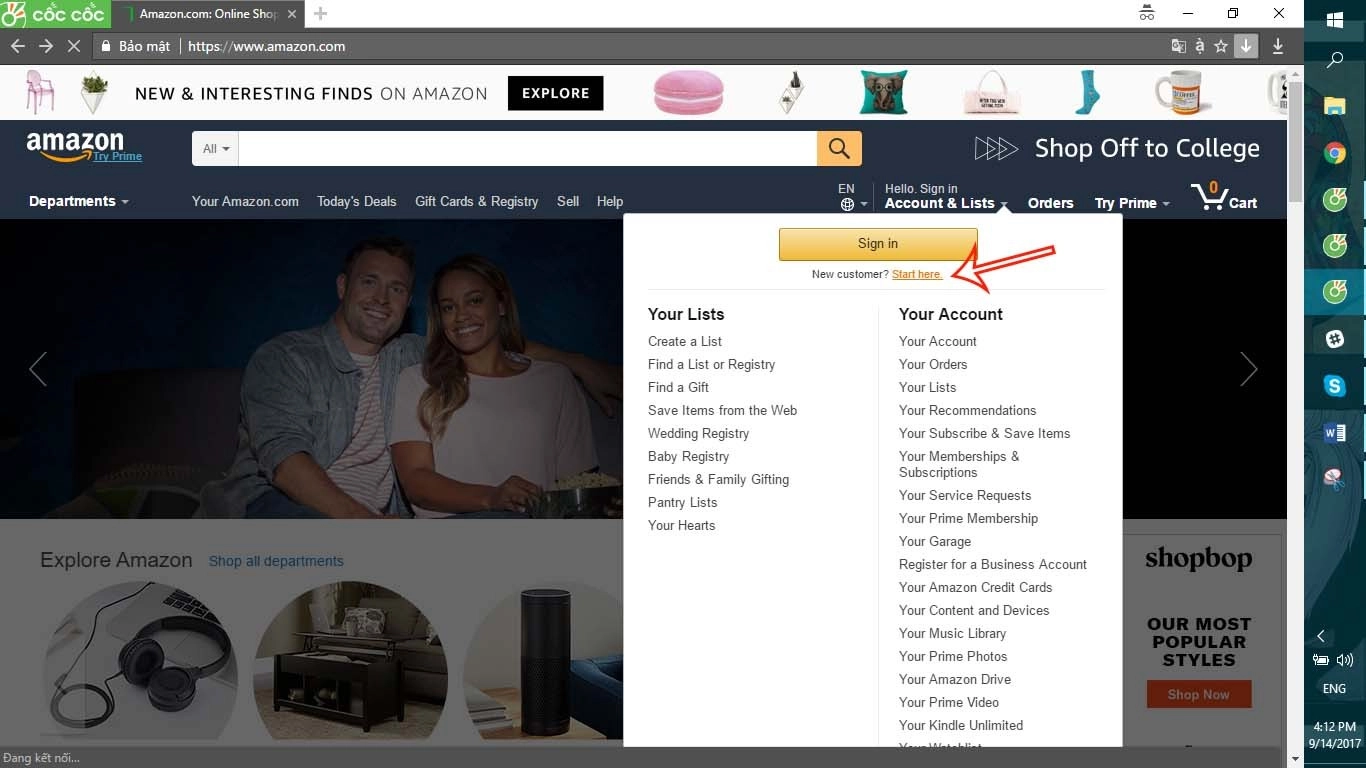
Task: Switch to the Amazon.com browser tab
Action: coord(205,14)
